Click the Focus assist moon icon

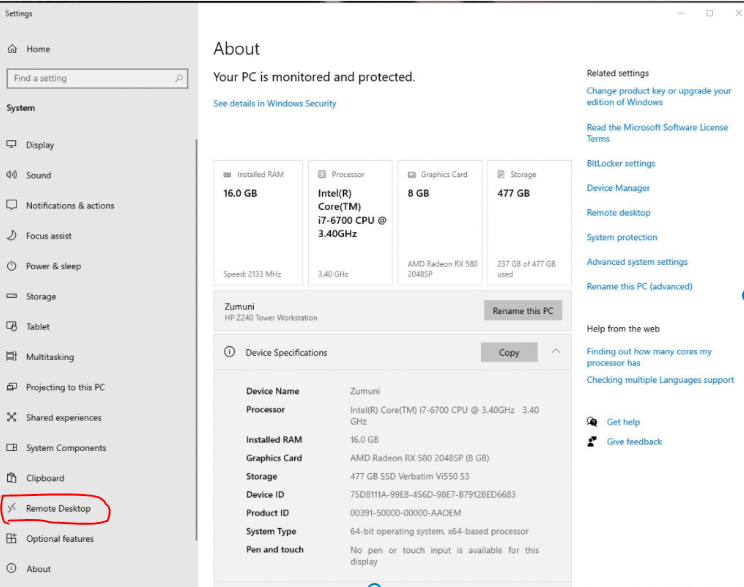(11, 235)
